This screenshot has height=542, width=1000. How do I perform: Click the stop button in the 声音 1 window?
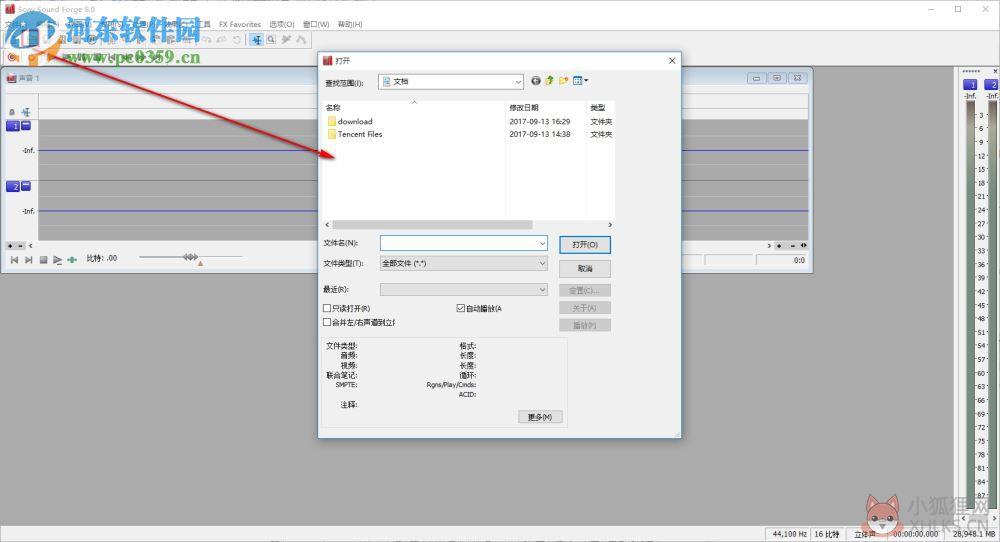tap(43, 260)
